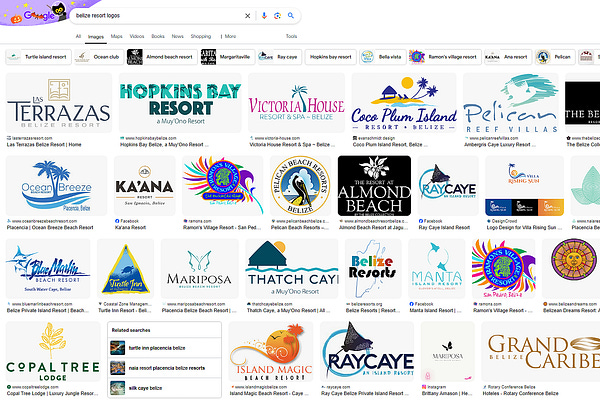Open large Ray Caye Island Resort logo
This screenshot has height=400, width=600.
pos(367,351)
